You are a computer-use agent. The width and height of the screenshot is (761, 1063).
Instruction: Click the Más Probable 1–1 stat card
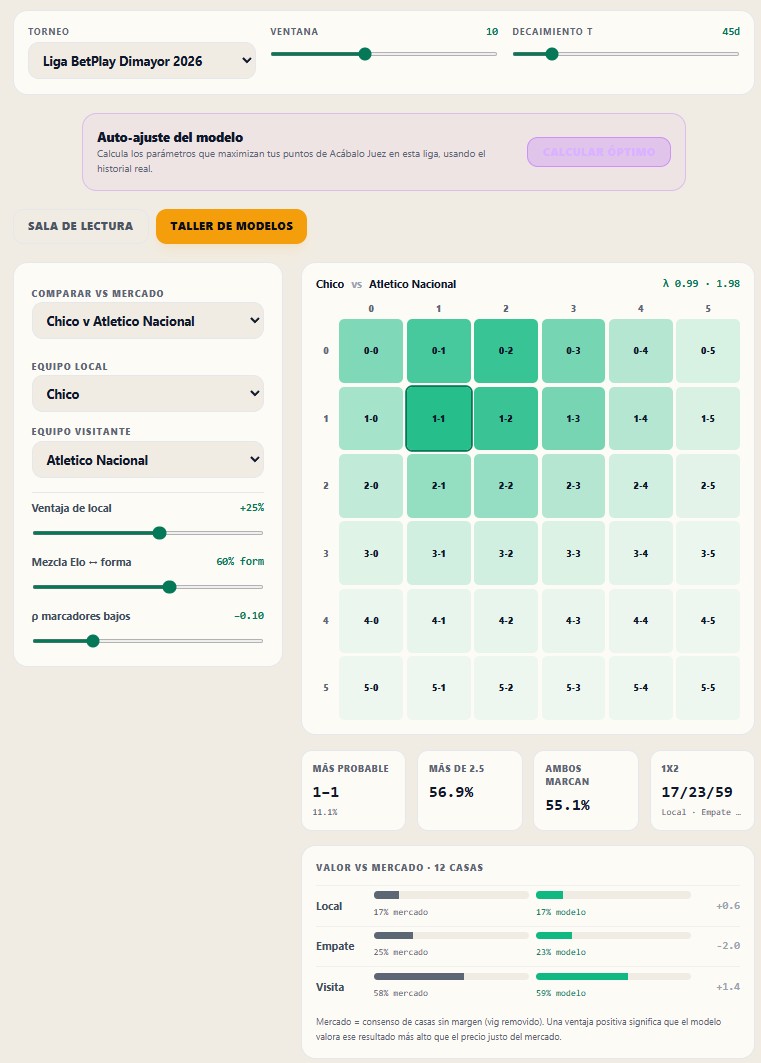pos(353,790)
